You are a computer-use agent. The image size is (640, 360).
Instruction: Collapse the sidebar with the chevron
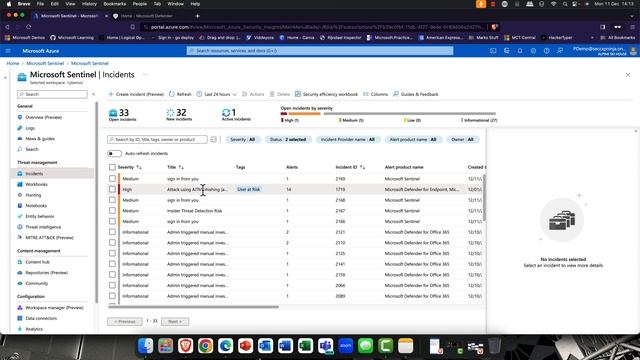point(93,94)
